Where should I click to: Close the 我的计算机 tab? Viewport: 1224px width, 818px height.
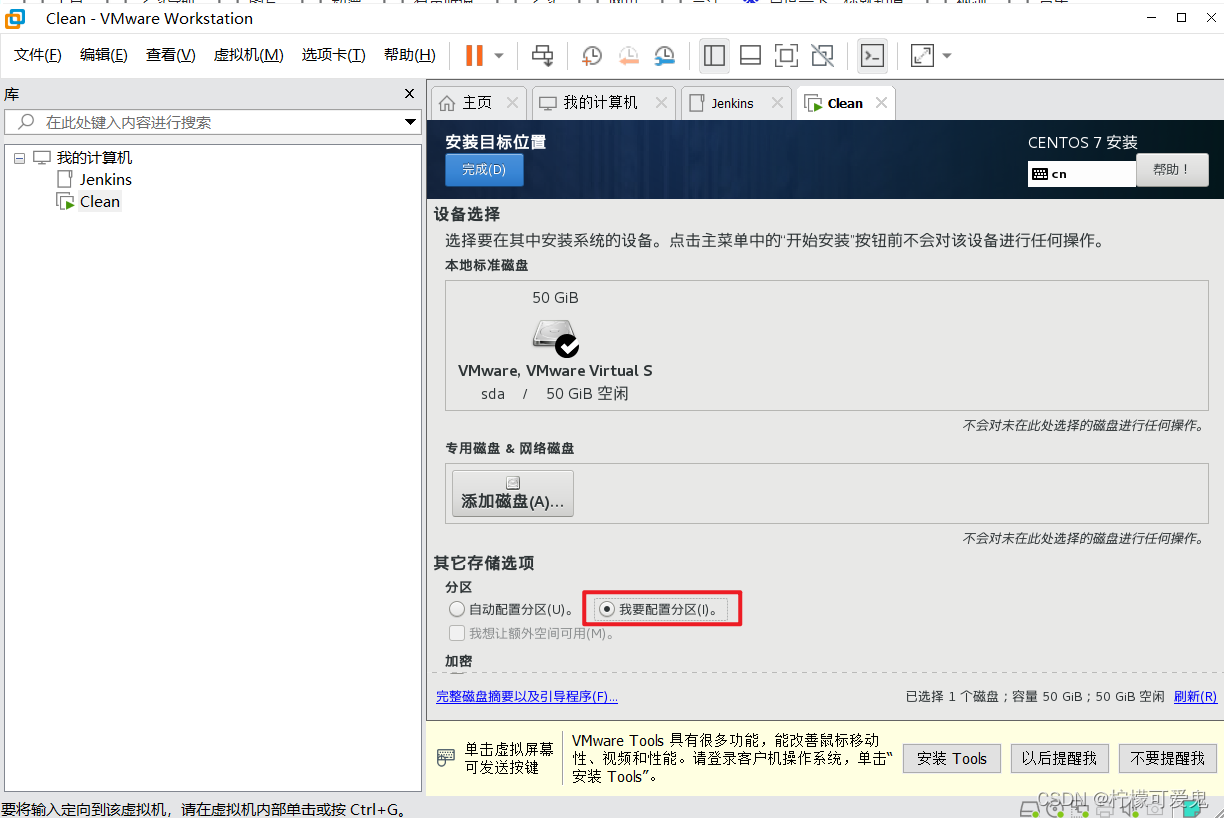(660, 102)
